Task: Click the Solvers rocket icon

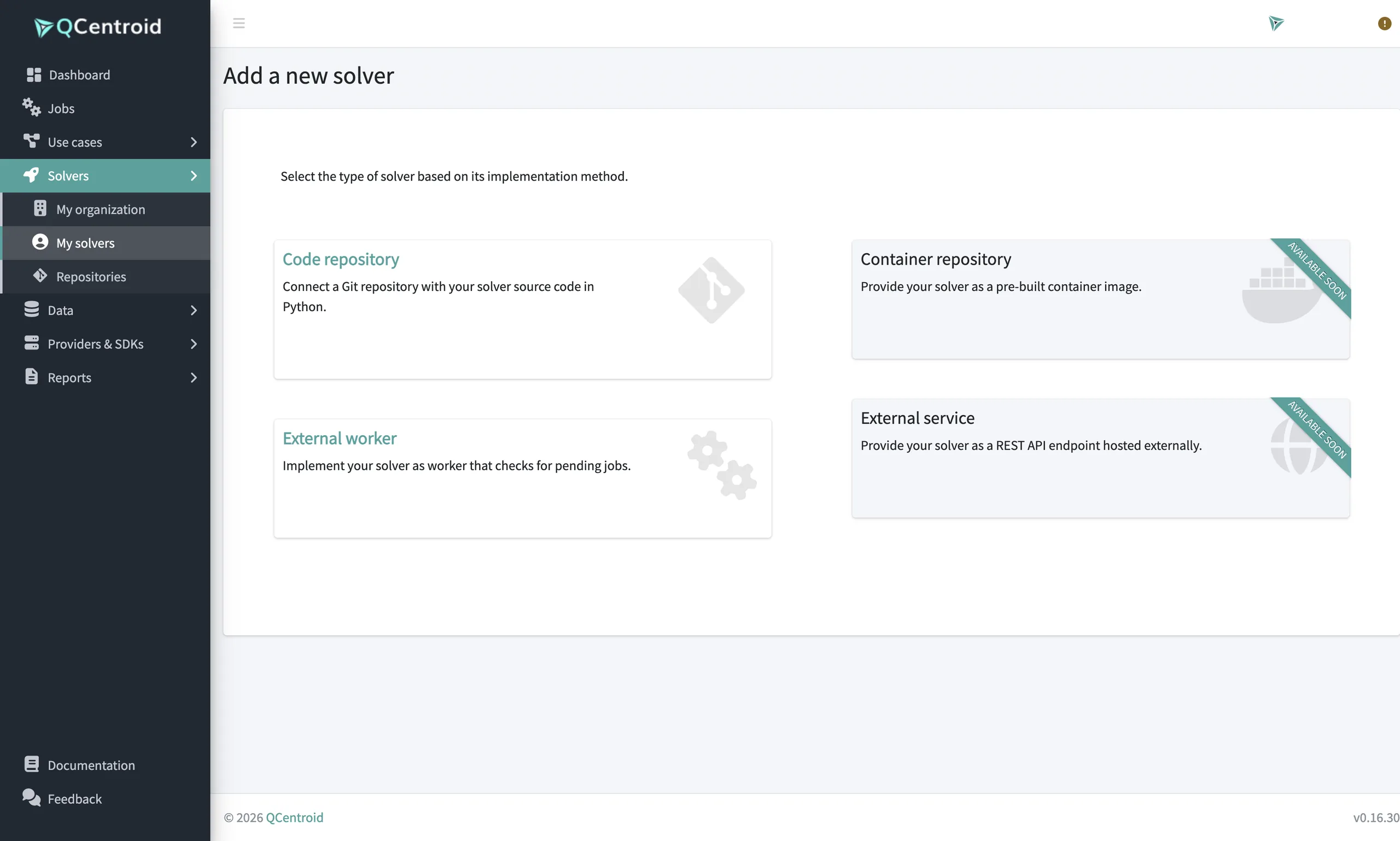Action: tap(32, 174)
